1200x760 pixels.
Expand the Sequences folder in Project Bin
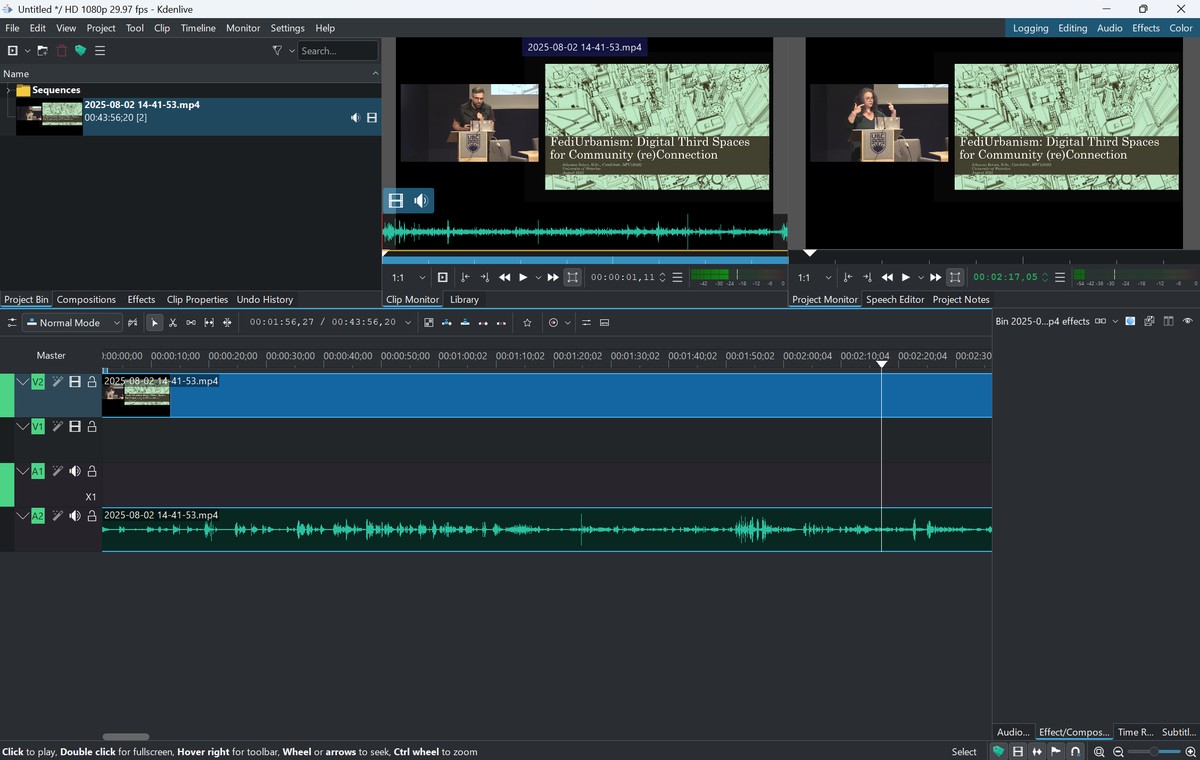coord(8,90)
